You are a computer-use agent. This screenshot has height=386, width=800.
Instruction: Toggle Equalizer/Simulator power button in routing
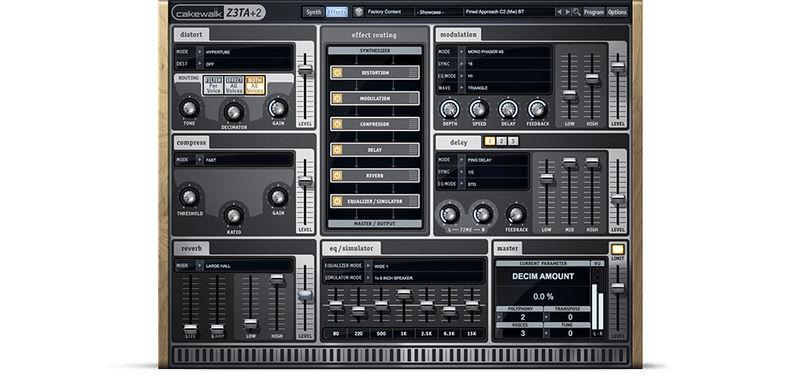[337, 201]
